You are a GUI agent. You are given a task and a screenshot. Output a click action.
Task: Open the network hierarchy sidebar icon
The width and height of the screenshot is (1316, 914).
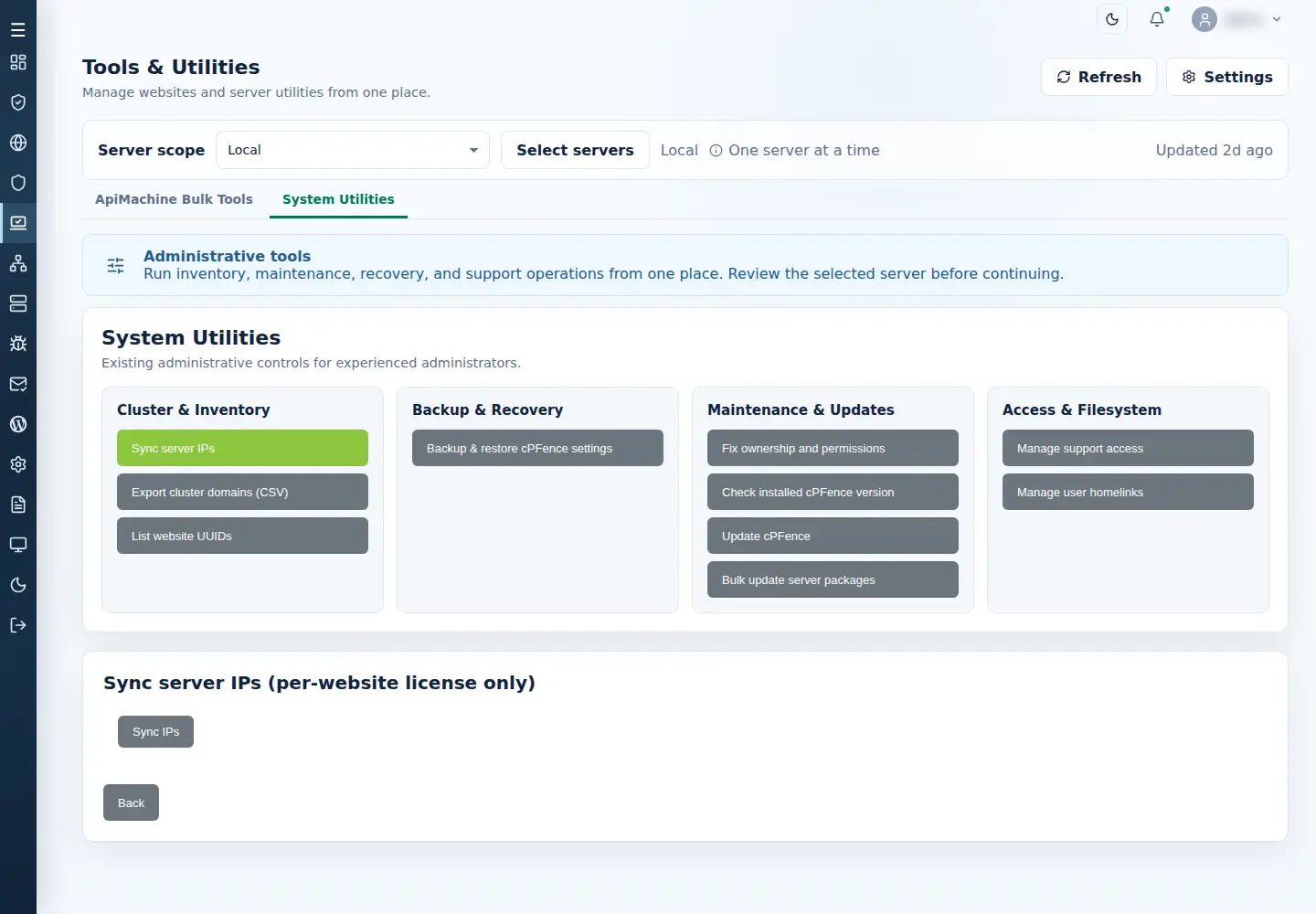pyautogui.click(x=18, y=263)
